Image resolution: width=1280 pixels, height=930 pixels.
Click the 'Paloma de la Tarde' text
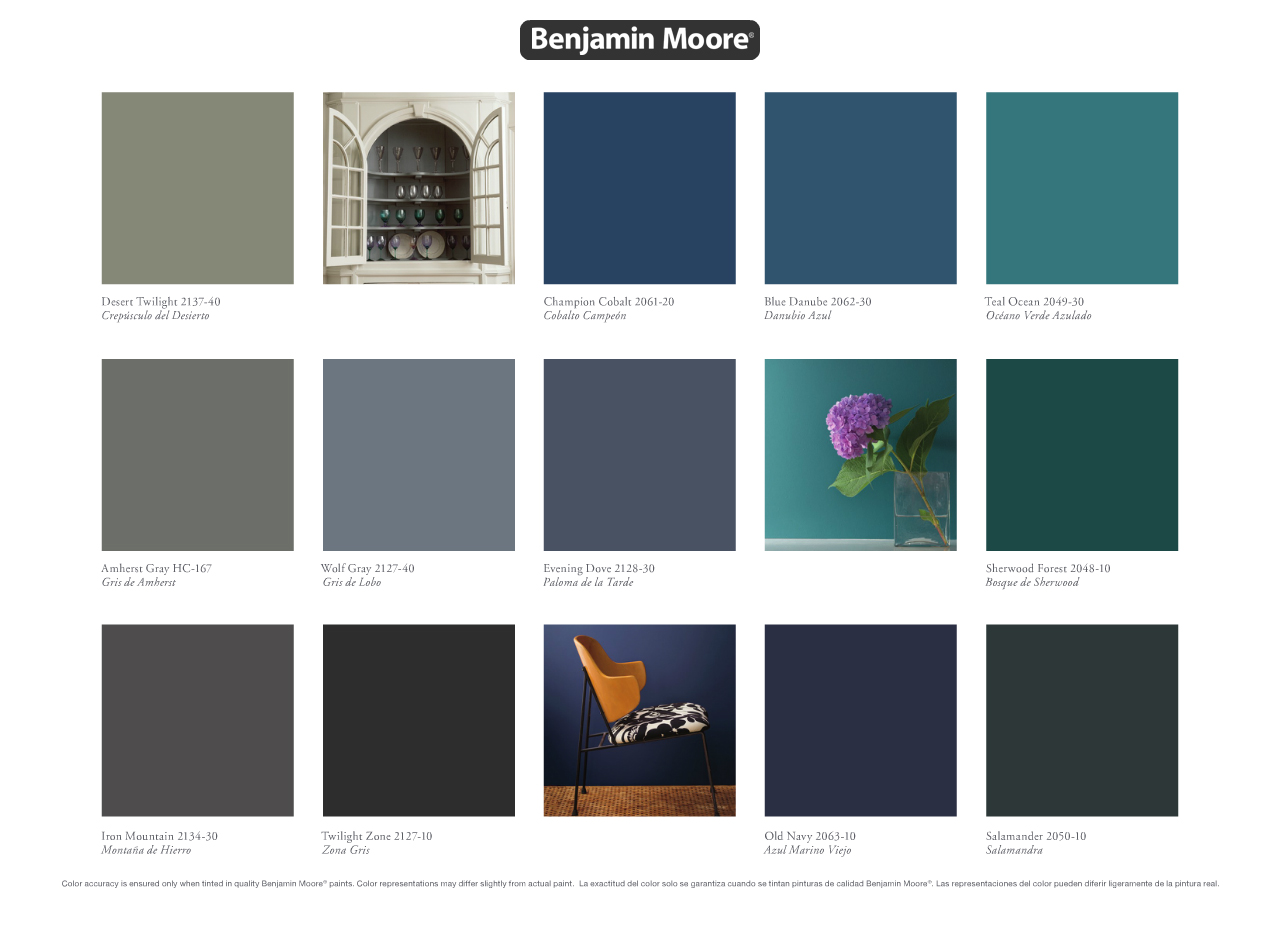tap(588, 583)
